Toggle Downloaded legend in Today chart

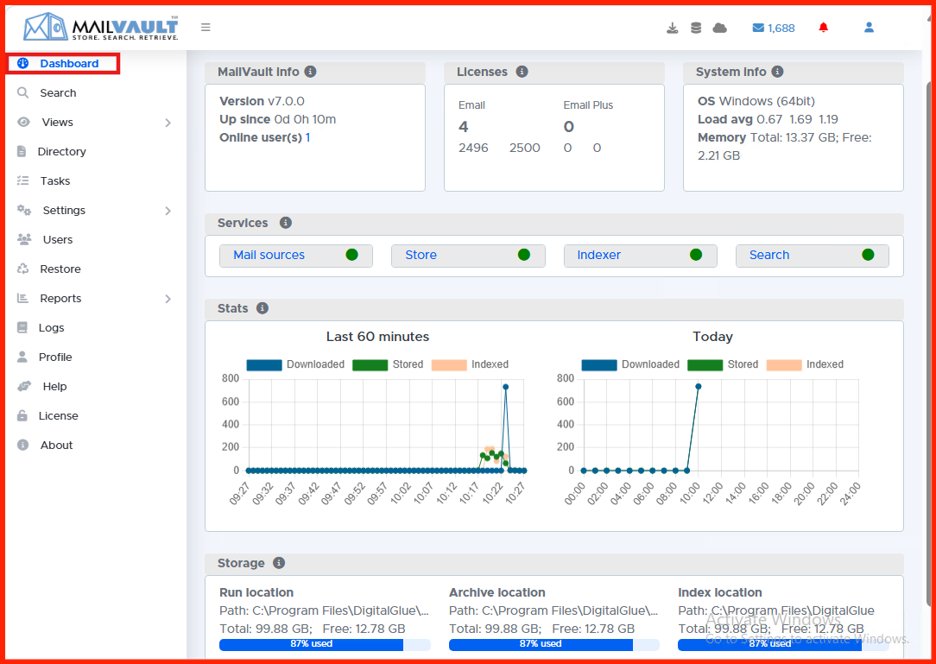click(630, 364)
